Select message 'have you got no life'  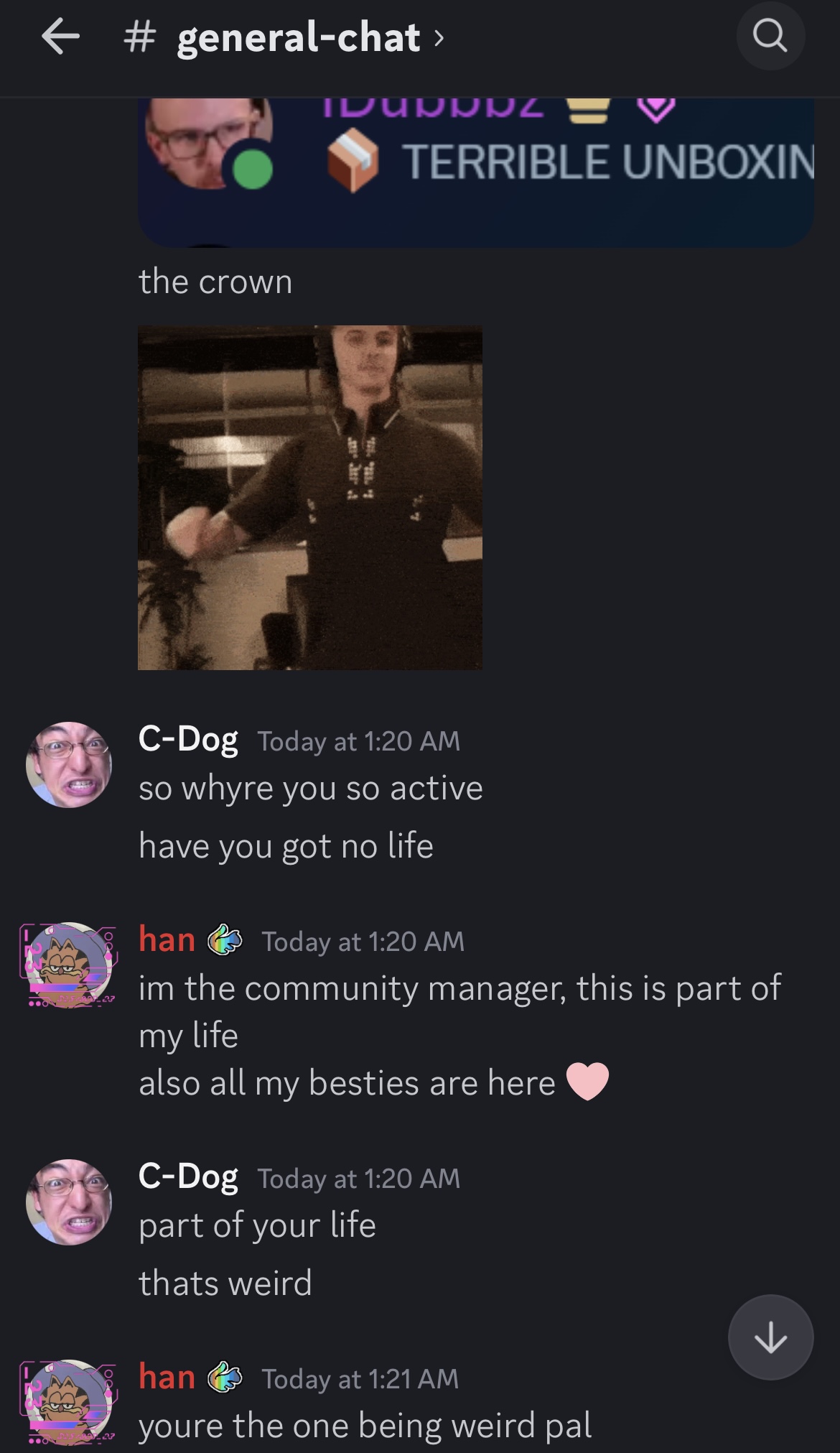pos(286,846)
